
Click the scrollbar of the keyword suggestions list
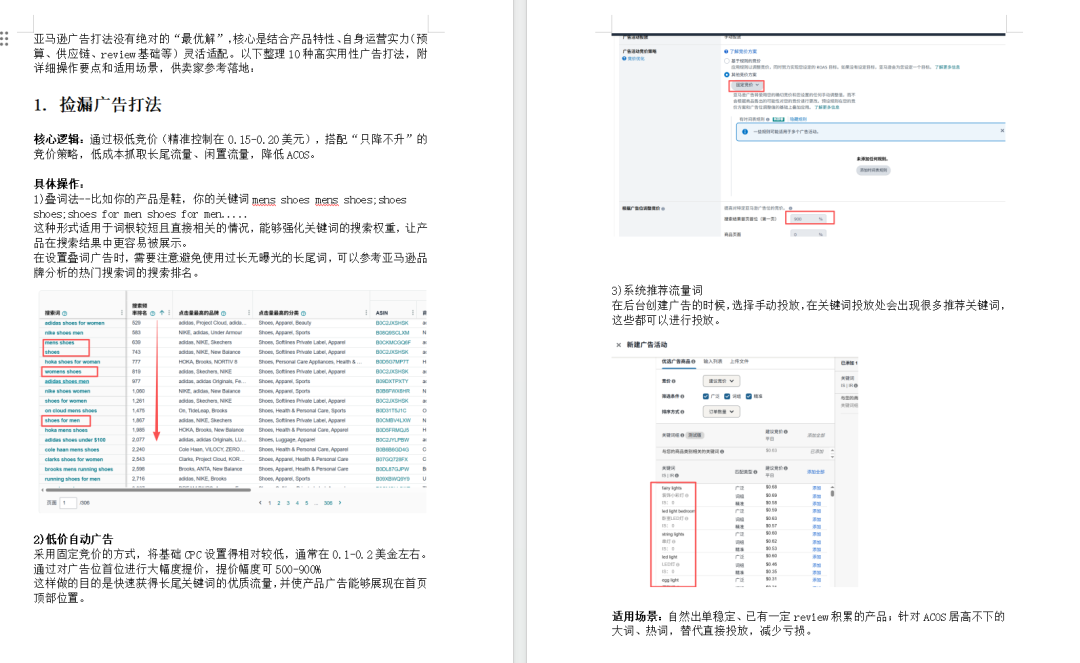(x=832, y=492)
